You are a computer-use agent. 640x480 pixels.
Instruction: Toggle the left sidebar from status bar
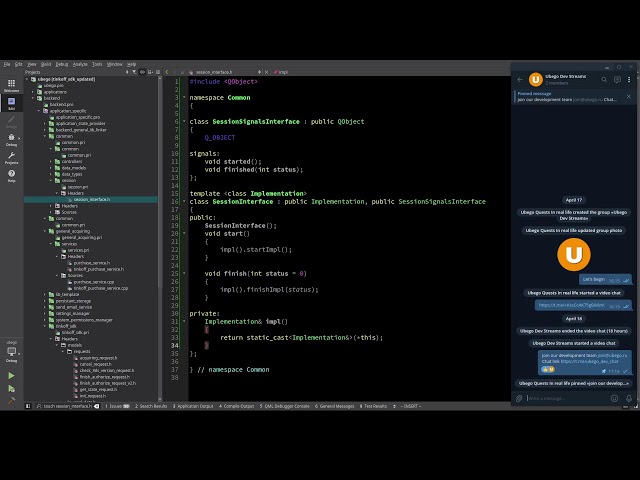click(x=28, y=406)
